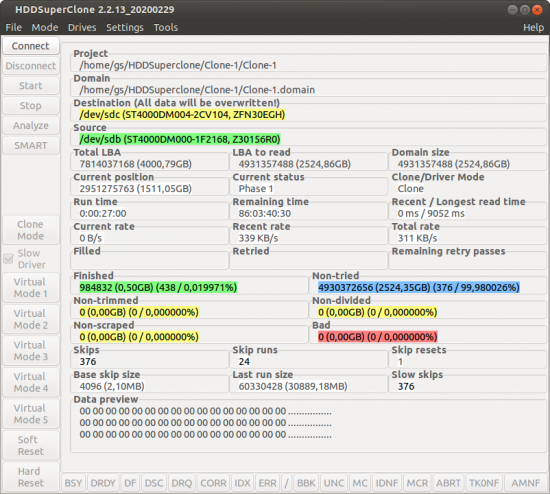Click the Non-trimmed value field
This screenshot has width=550, height=494.
click(139, 312)
